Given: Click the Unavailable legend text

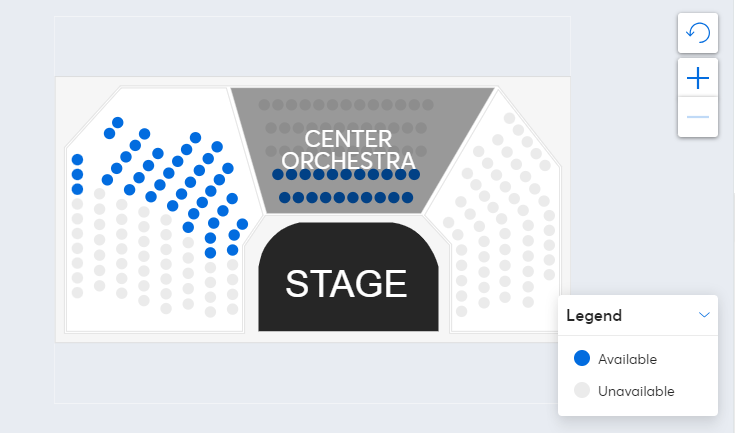Looking at the screenshot, I should point(636,391).
